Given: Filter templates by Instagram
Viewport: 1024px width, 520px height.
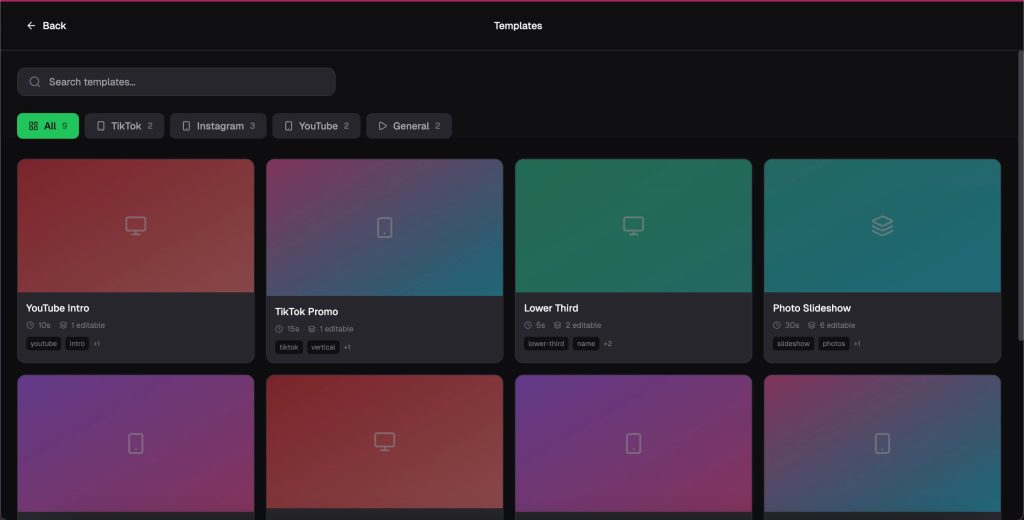Looking at the screenshot, I should (x=218, y=126).
